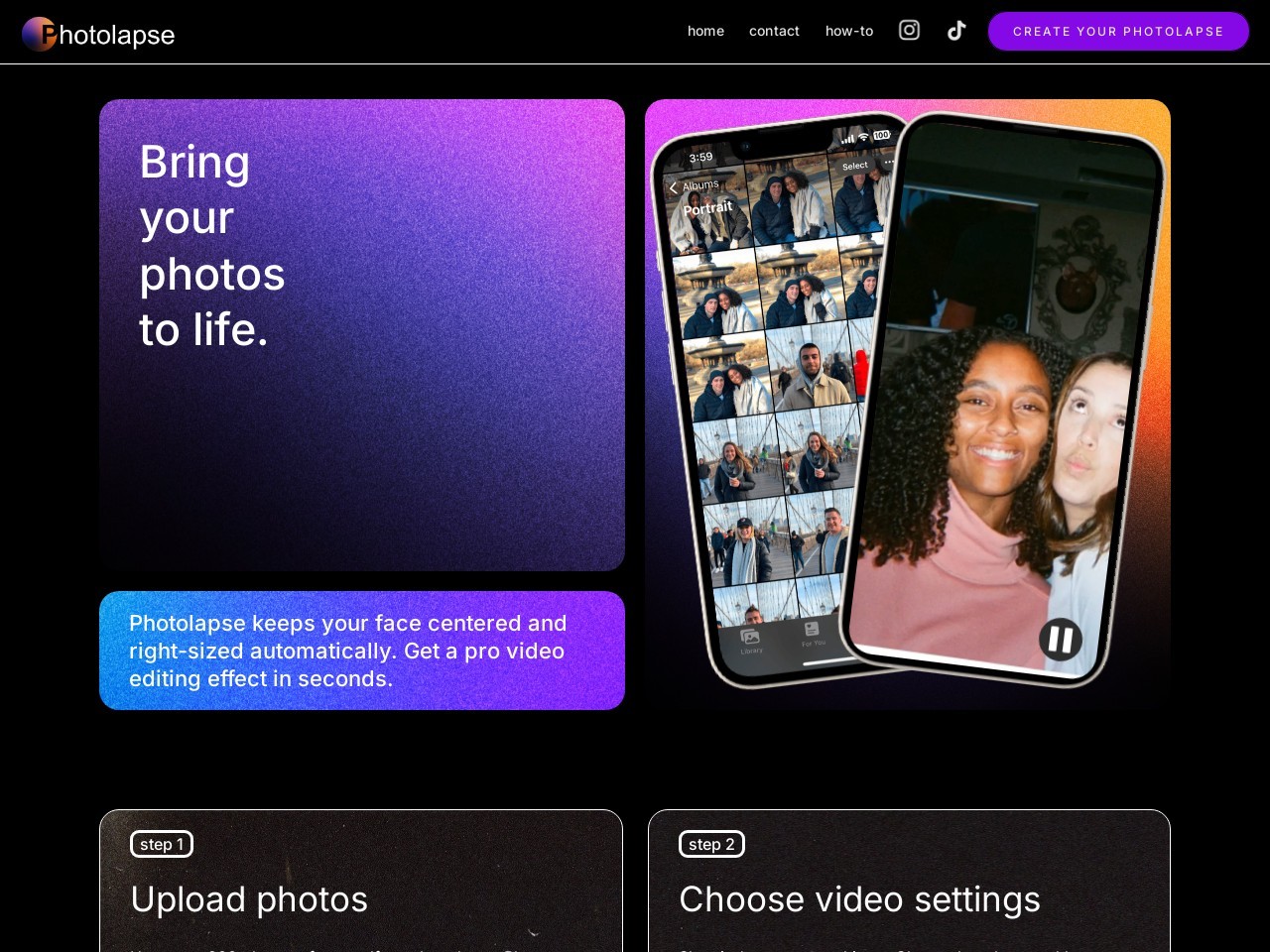1270x952 pixels.
Task: Open the contact nav link
Action: pos(774,31)
